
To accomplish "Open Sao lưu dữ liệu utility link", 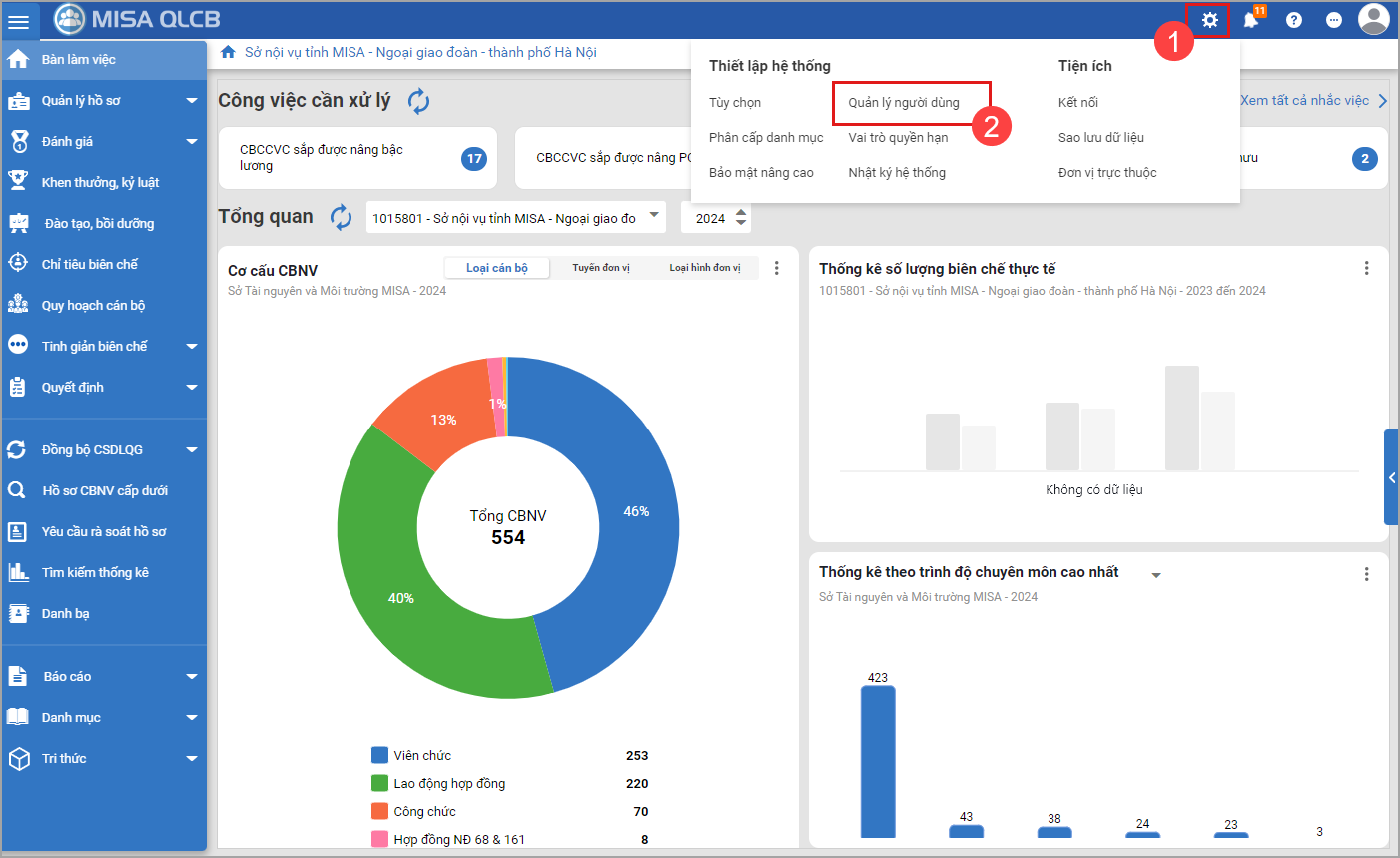I will (1100, 138).
